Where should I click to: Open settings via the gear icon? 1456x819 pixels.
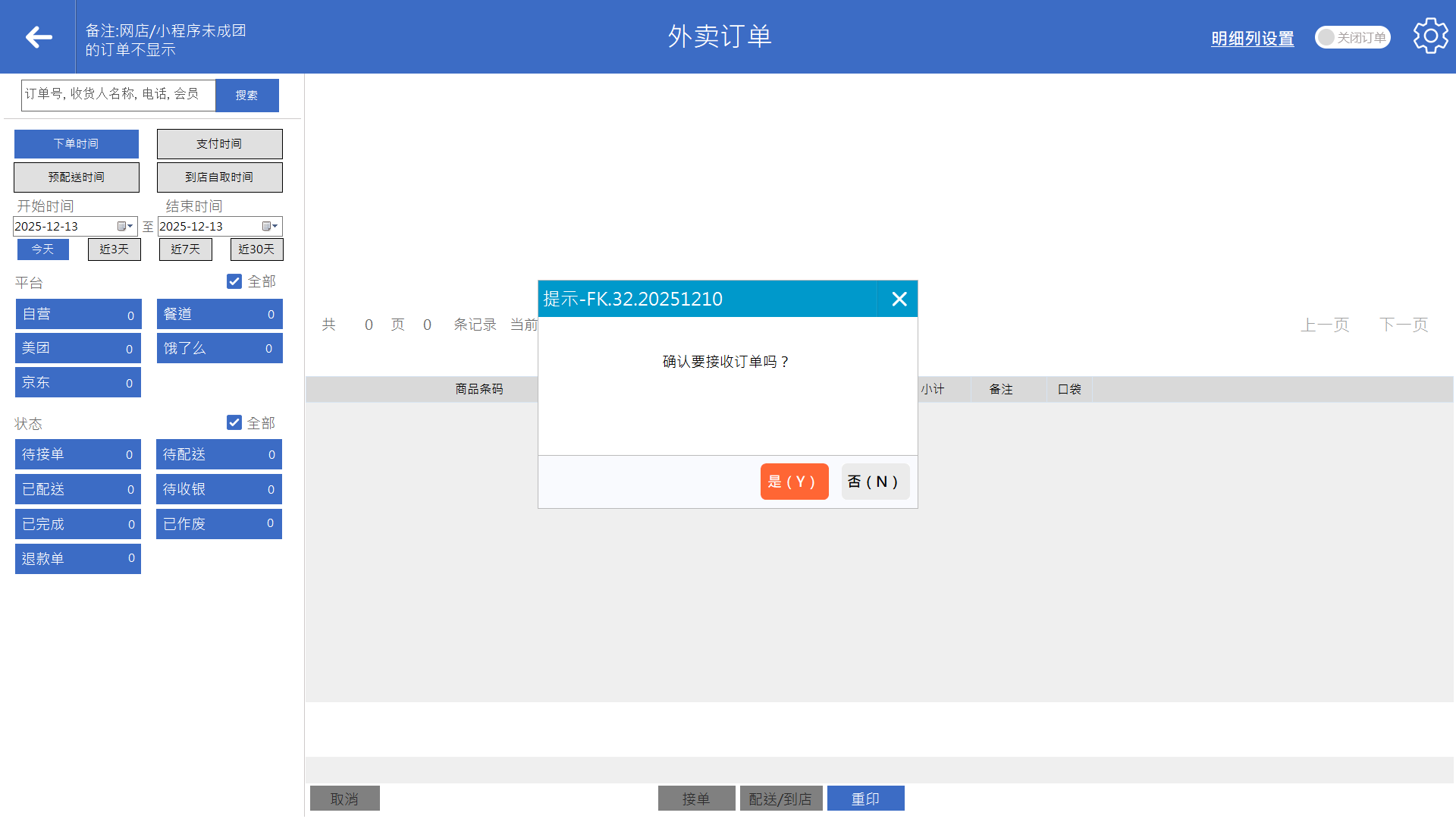[1430, 36]
